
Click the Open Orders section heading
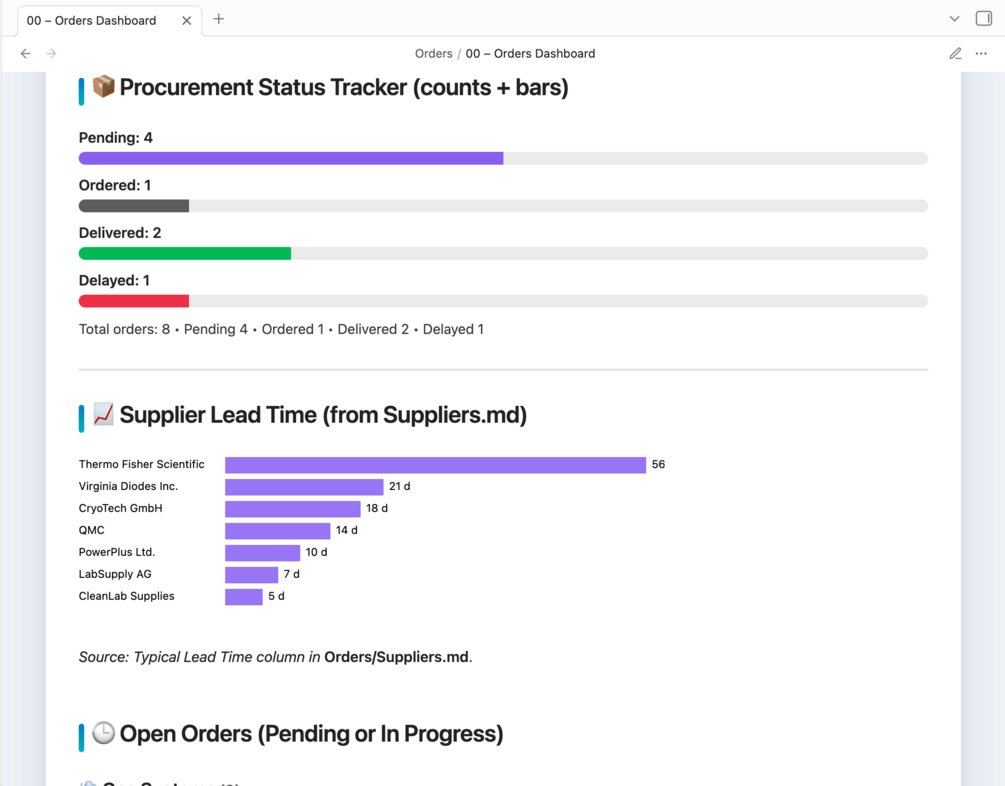(311, 734)
